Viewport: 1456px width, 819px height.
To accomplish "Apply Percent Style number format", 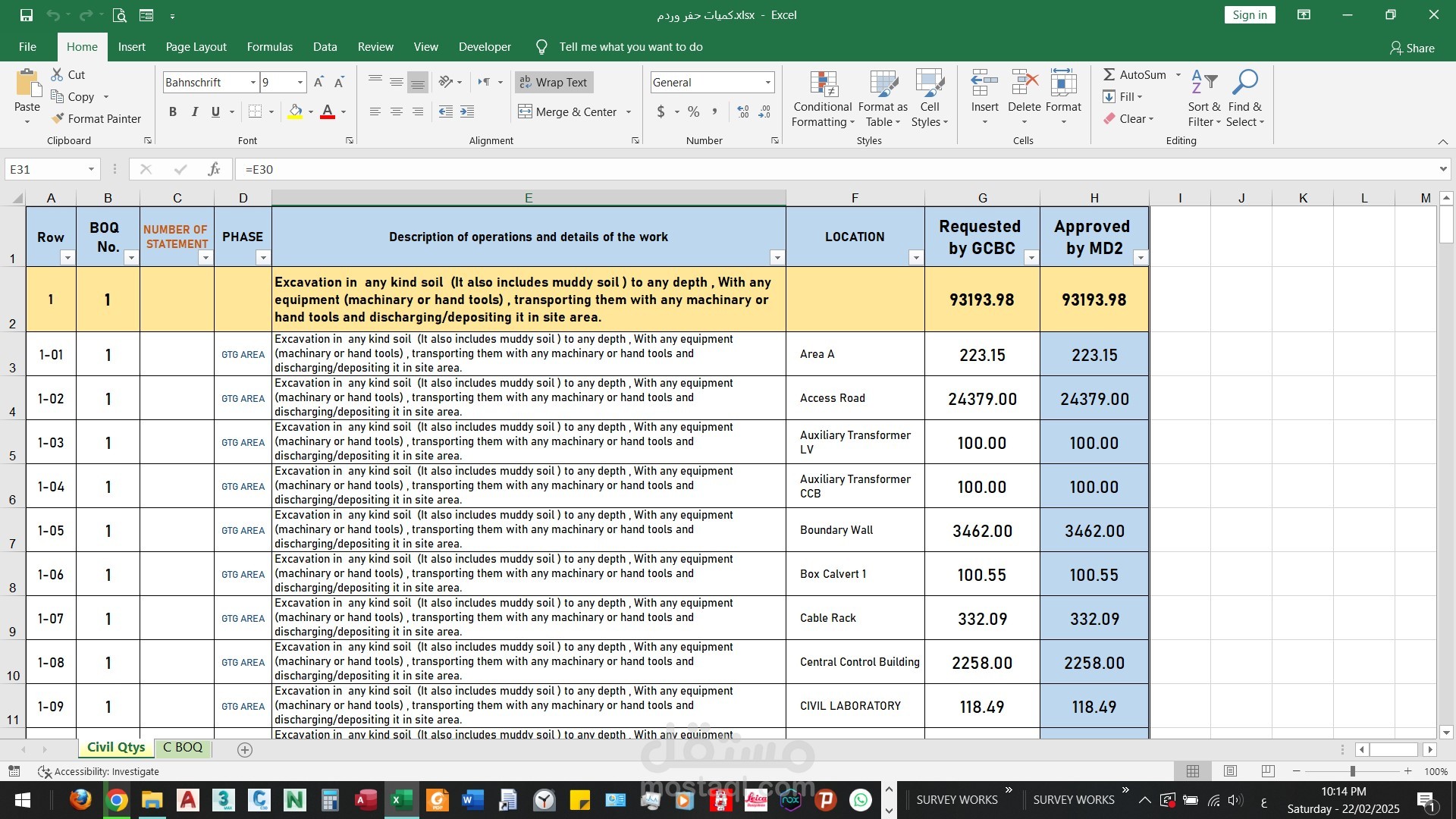I will pos(693,111).
